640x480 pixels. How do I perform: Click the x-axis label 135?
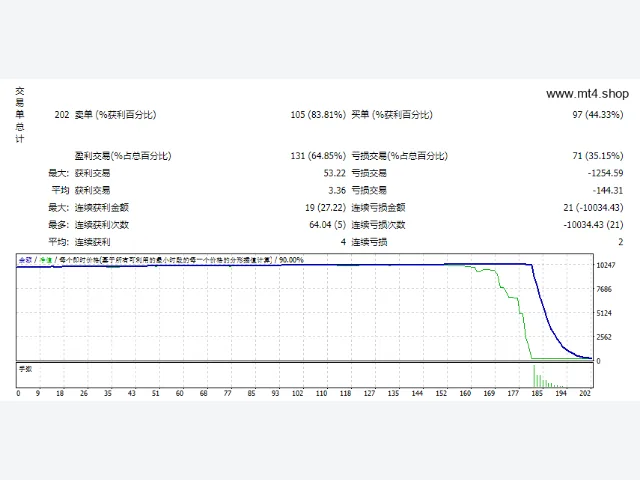tap(393, 393)
